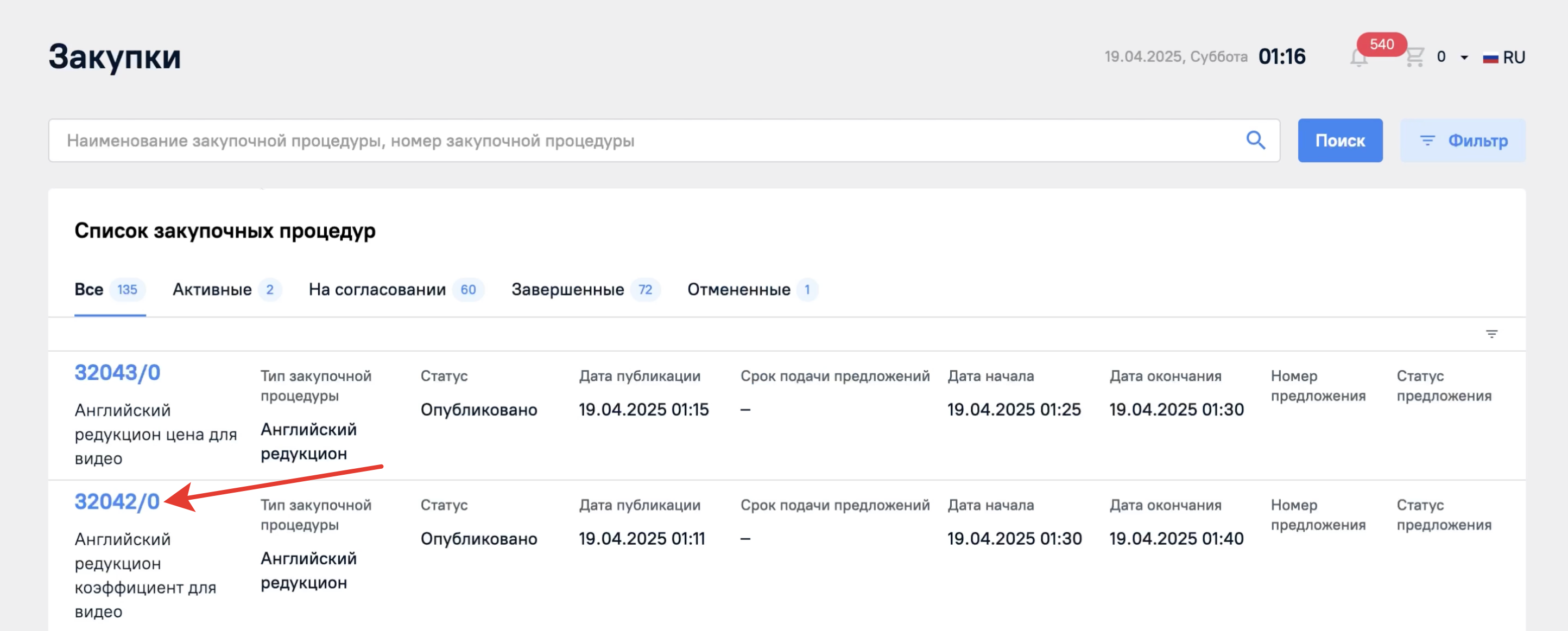The width and height of the screenshot is (1568, 631).
Task: Click publication date 19.04.2025 01:11
Action: 642,539
